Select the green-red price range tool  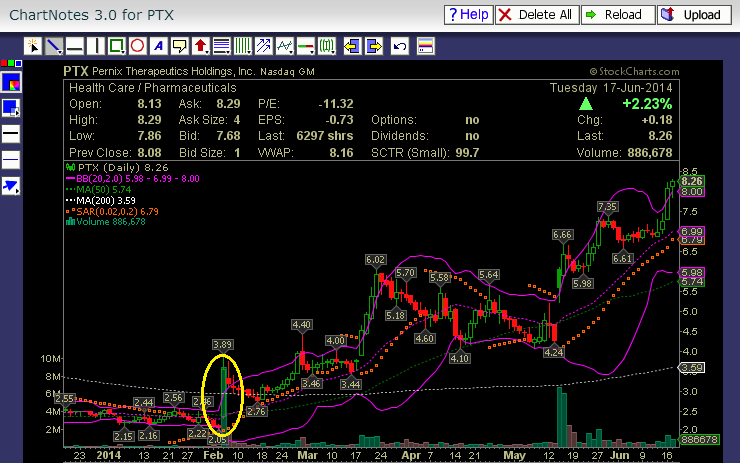click(x=306, y=46)
